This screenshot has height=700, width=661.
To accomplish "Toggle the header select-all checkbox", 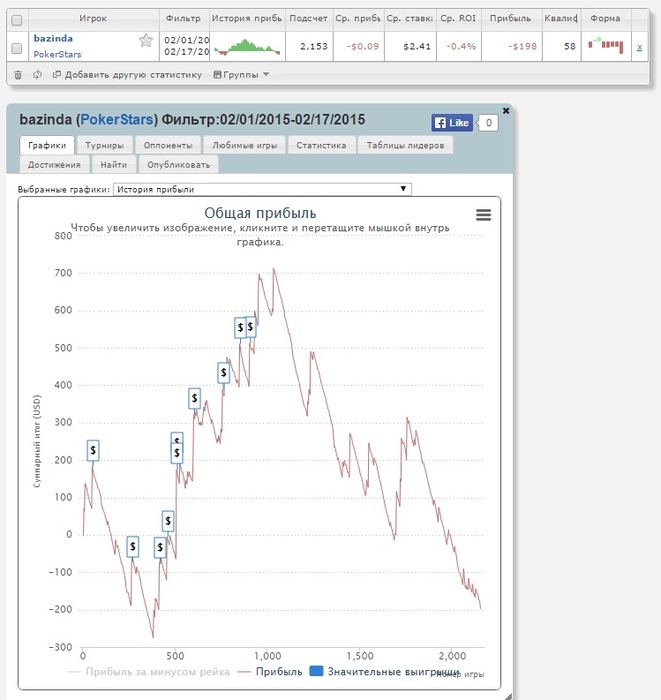I will [x=17, y=20].
